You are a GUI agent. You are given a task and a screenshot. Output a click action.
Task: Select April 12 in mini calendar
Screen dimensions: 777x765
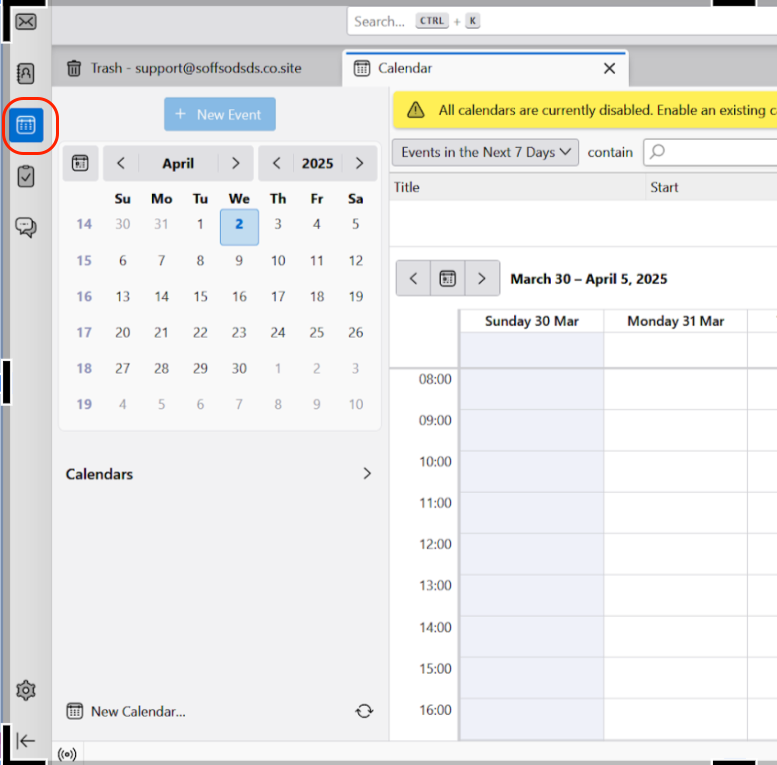click(x=356, y=261)
